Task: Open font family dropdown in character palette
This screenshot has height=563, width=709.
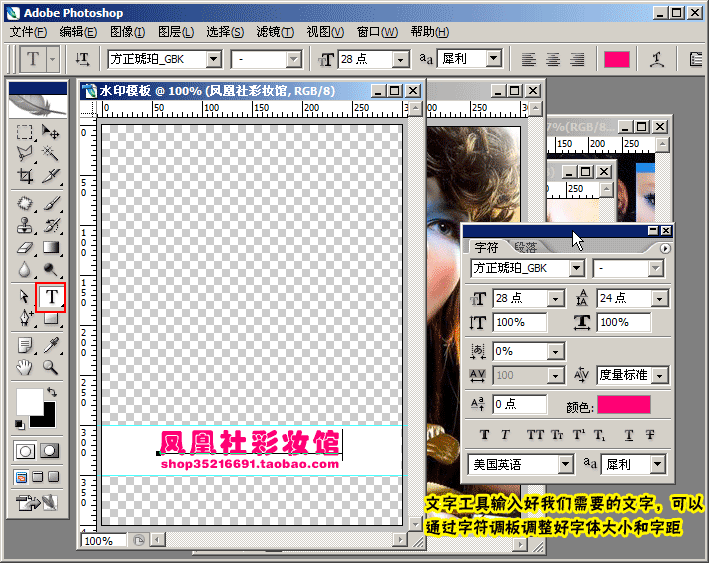Action: tap(576, 268)
